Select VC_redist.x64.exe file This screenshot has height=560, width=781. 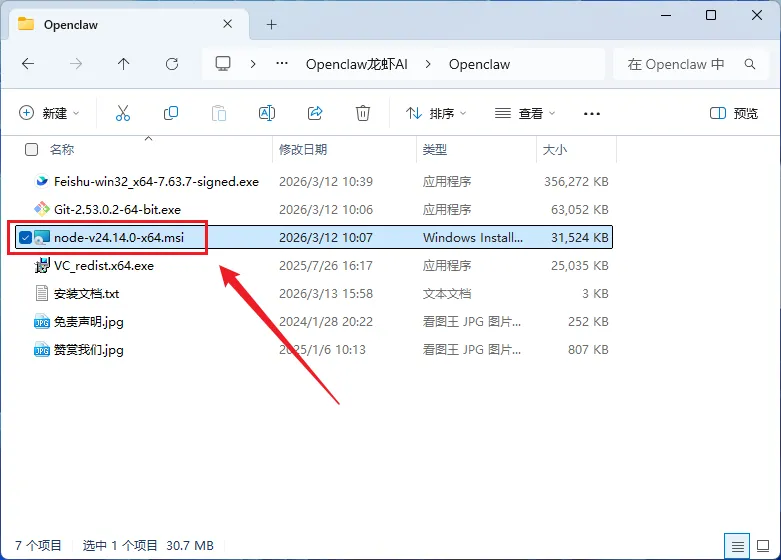coord(104,266)
